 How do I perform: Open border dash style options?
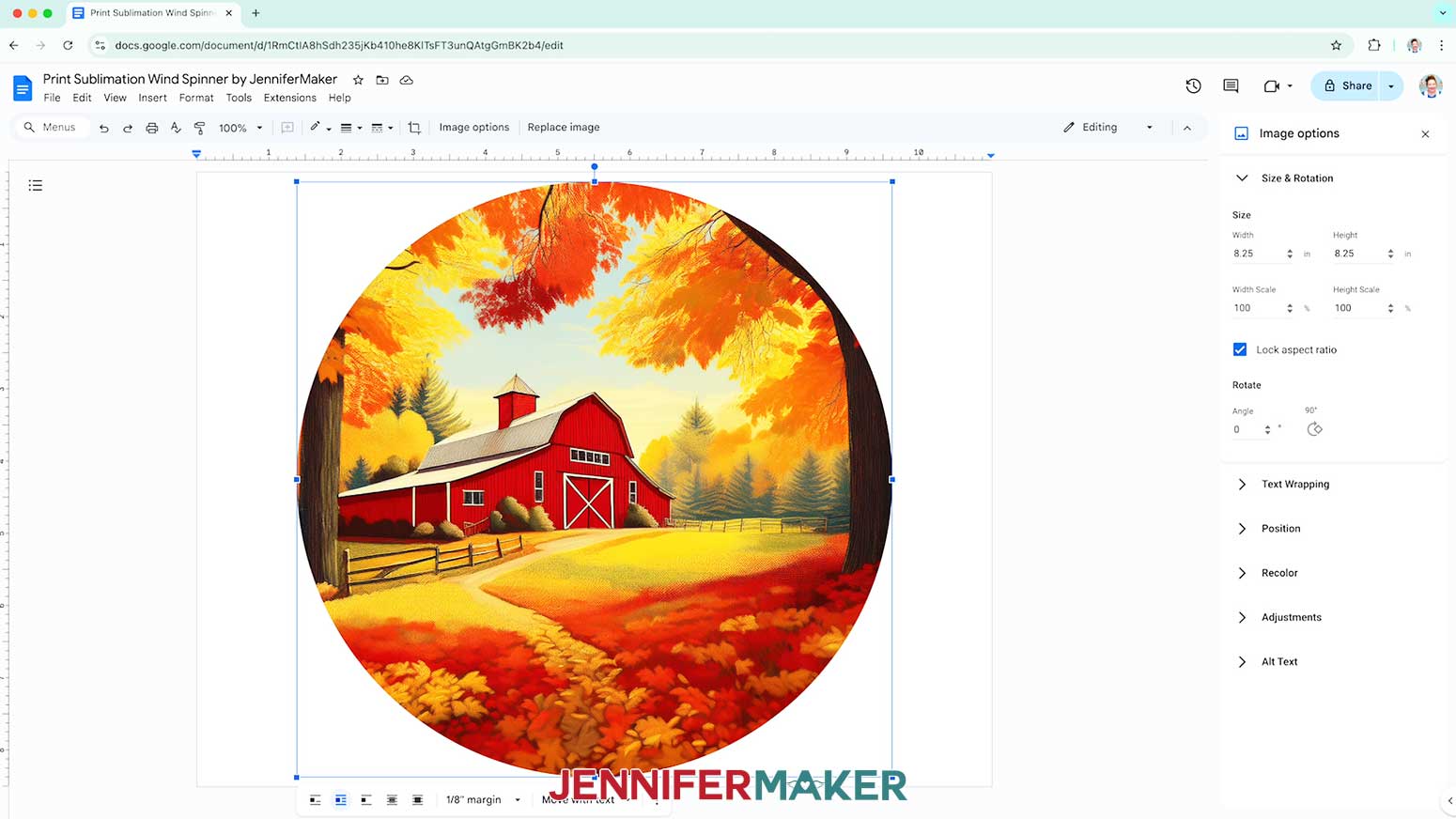381,128
